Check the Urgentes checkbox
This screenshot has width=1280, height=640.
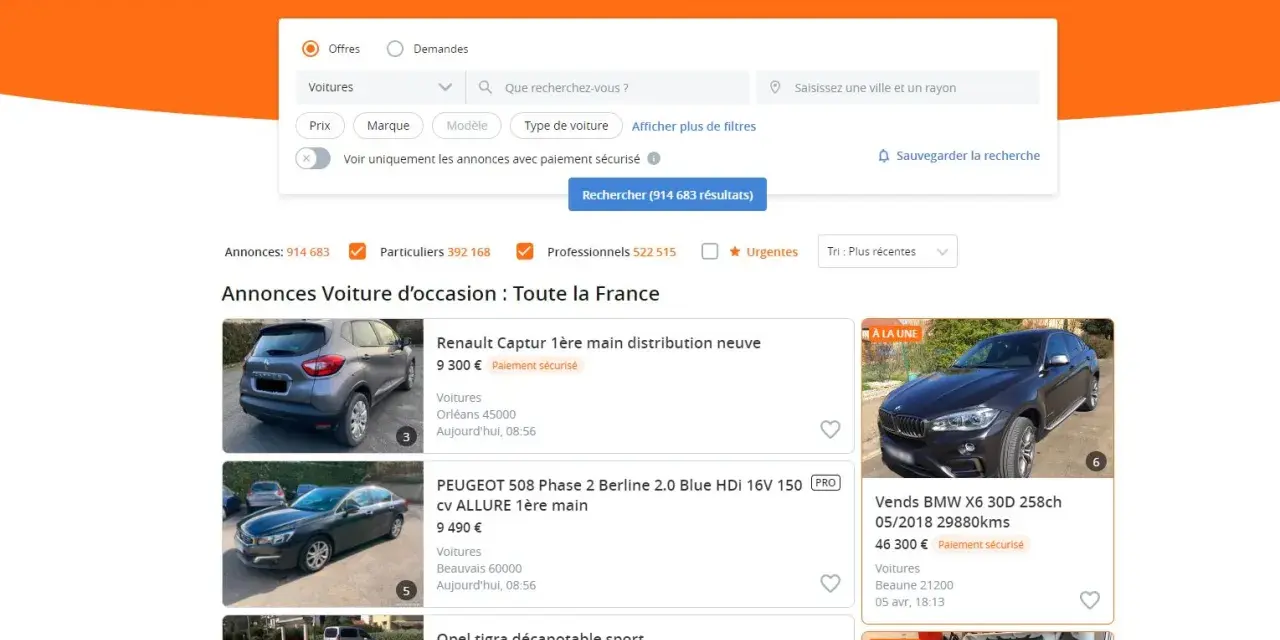pyautogui.click(x=710, y=252)
